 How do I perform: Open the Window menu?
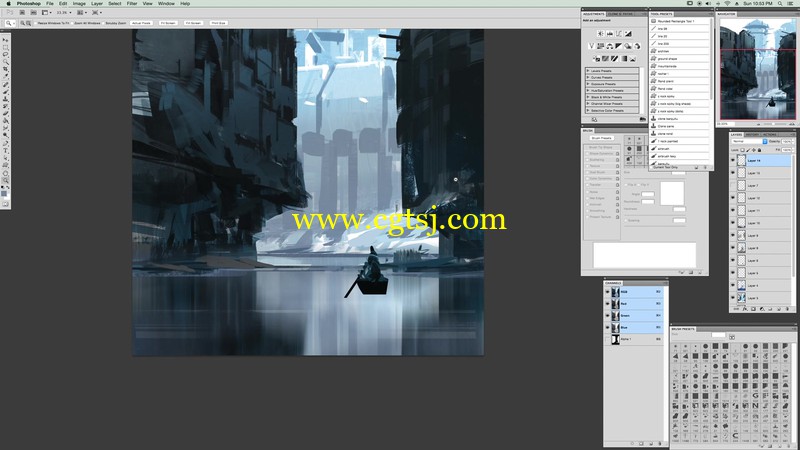(166, 4)
